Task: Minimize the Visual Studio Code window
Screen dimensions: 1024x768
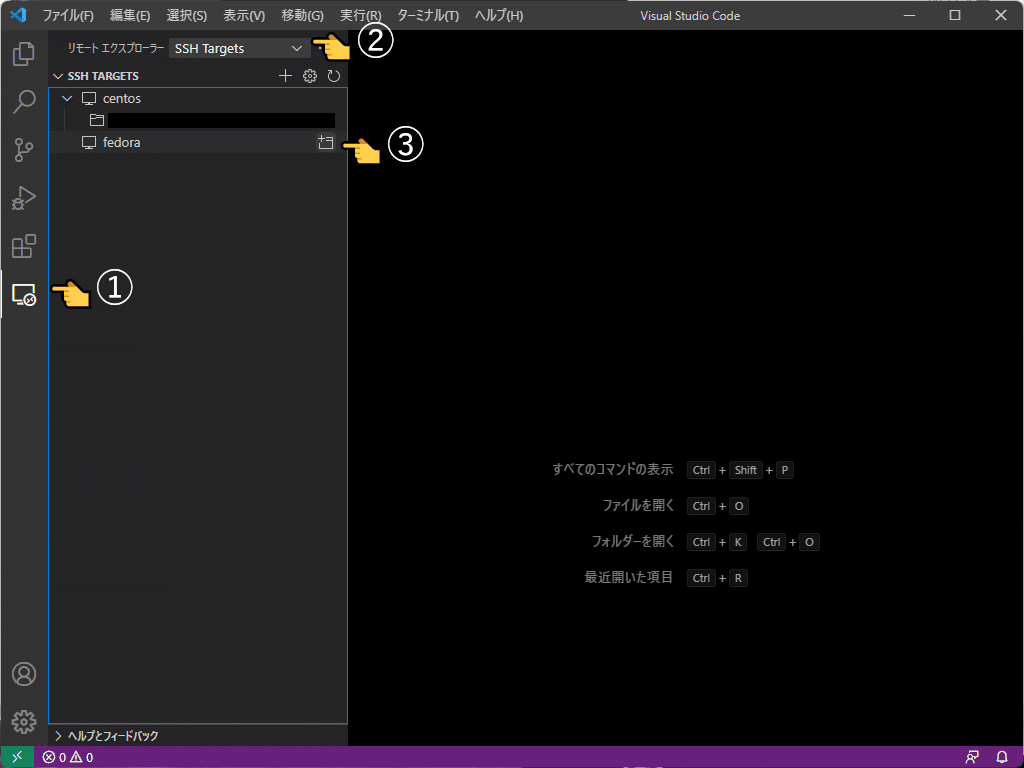Action: tap(909, 15)
